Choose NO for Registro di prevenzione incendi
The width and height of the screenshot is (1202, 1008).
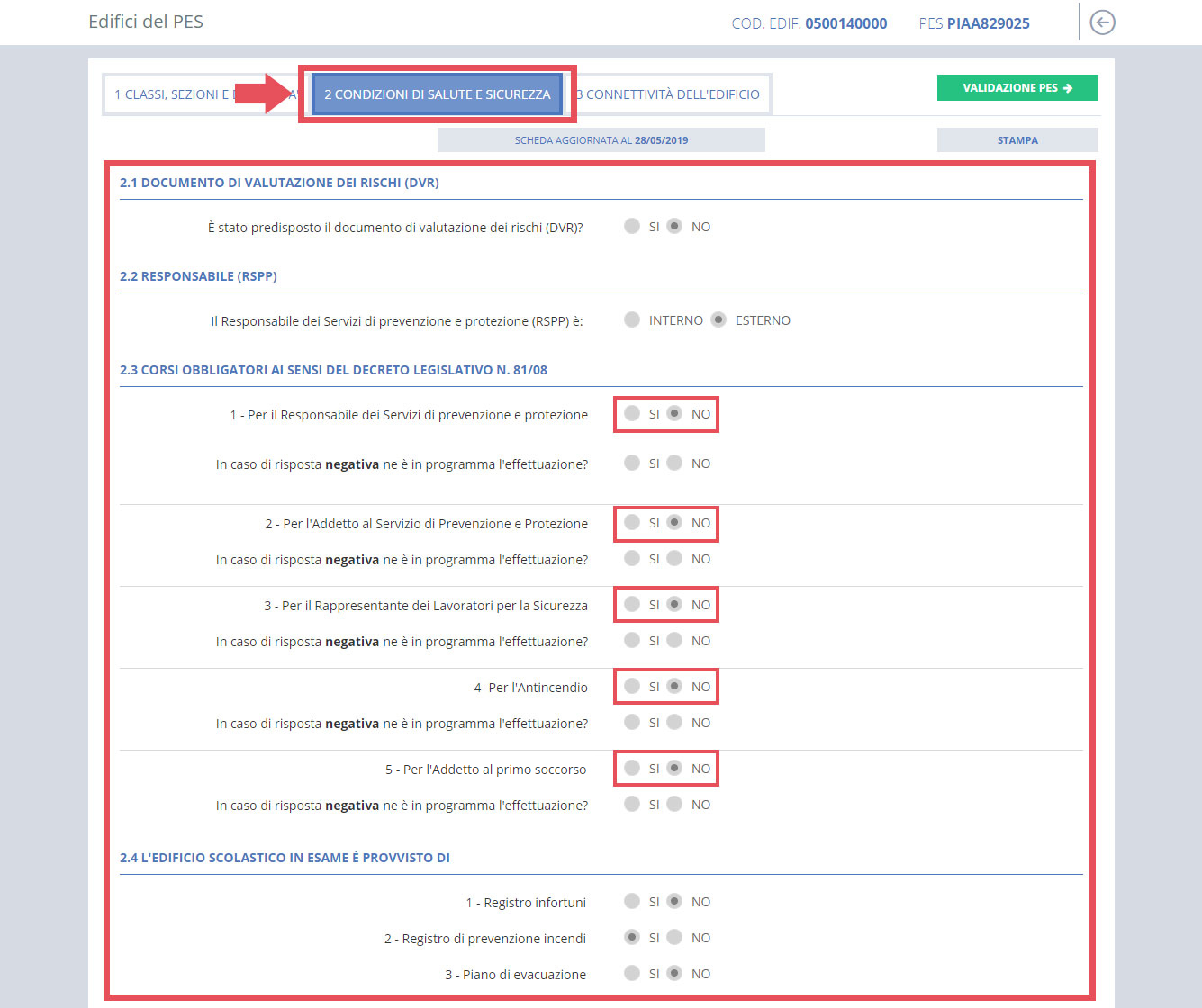point(674,937)
